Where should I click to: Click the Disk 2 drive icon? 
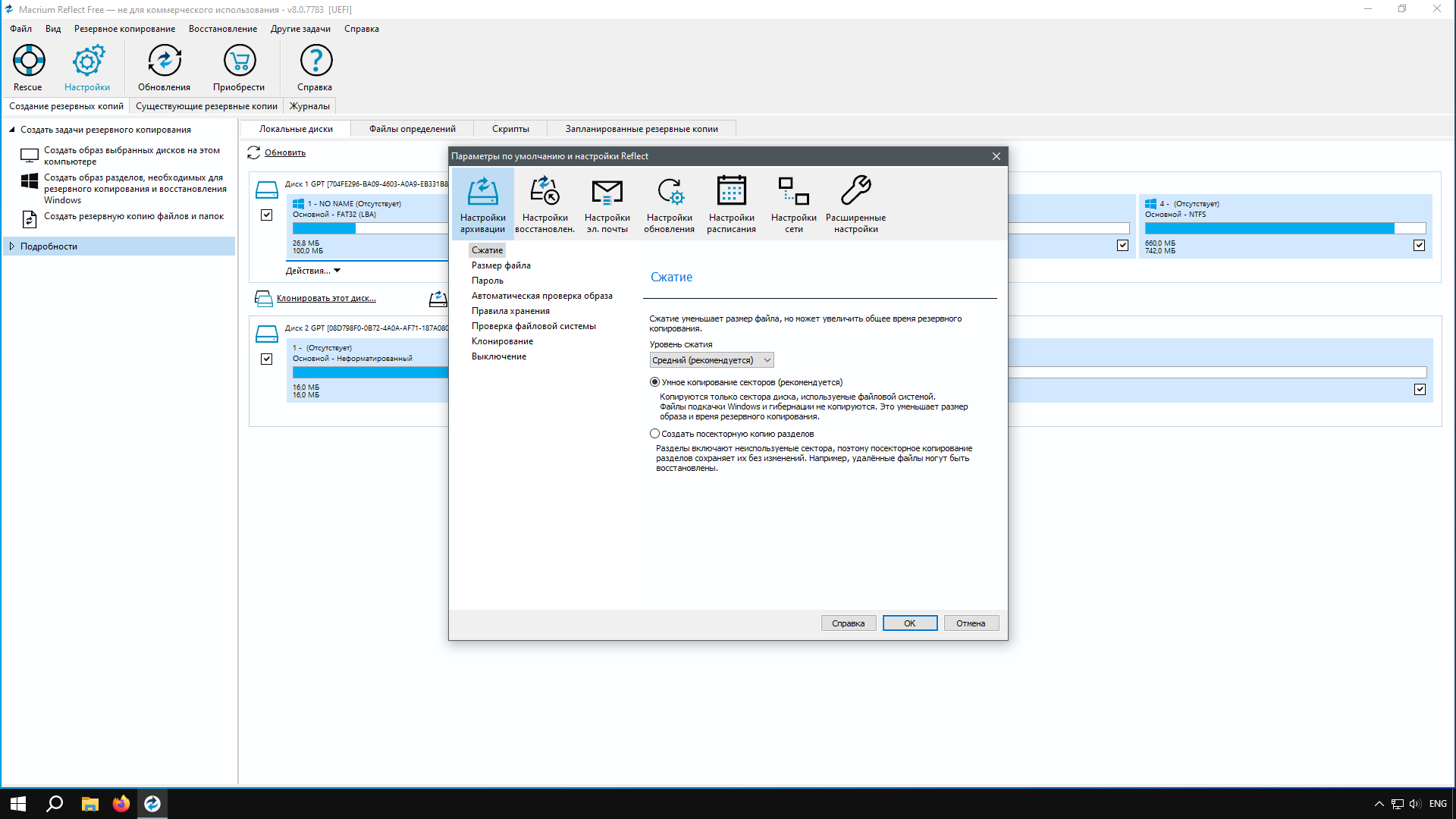[x=266, y=334]
